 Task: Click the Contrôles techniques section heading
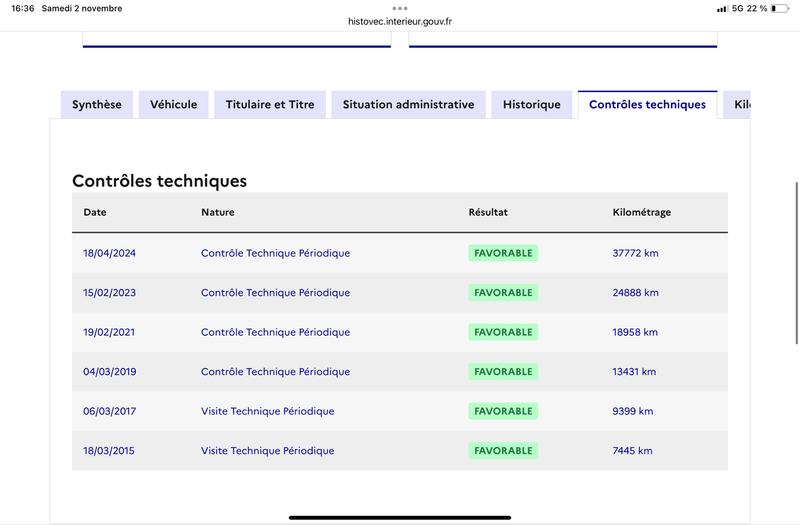pyautogui.click(x=159, y=181)
